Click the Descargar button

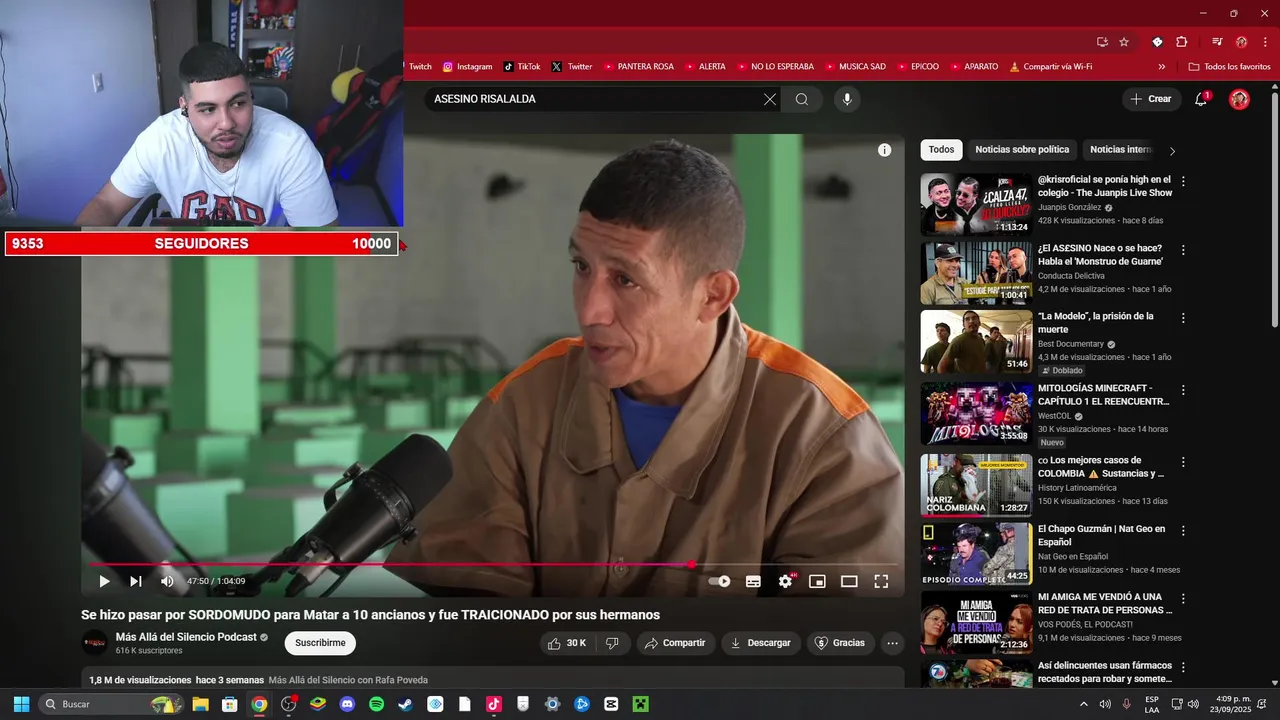point(760,643)
